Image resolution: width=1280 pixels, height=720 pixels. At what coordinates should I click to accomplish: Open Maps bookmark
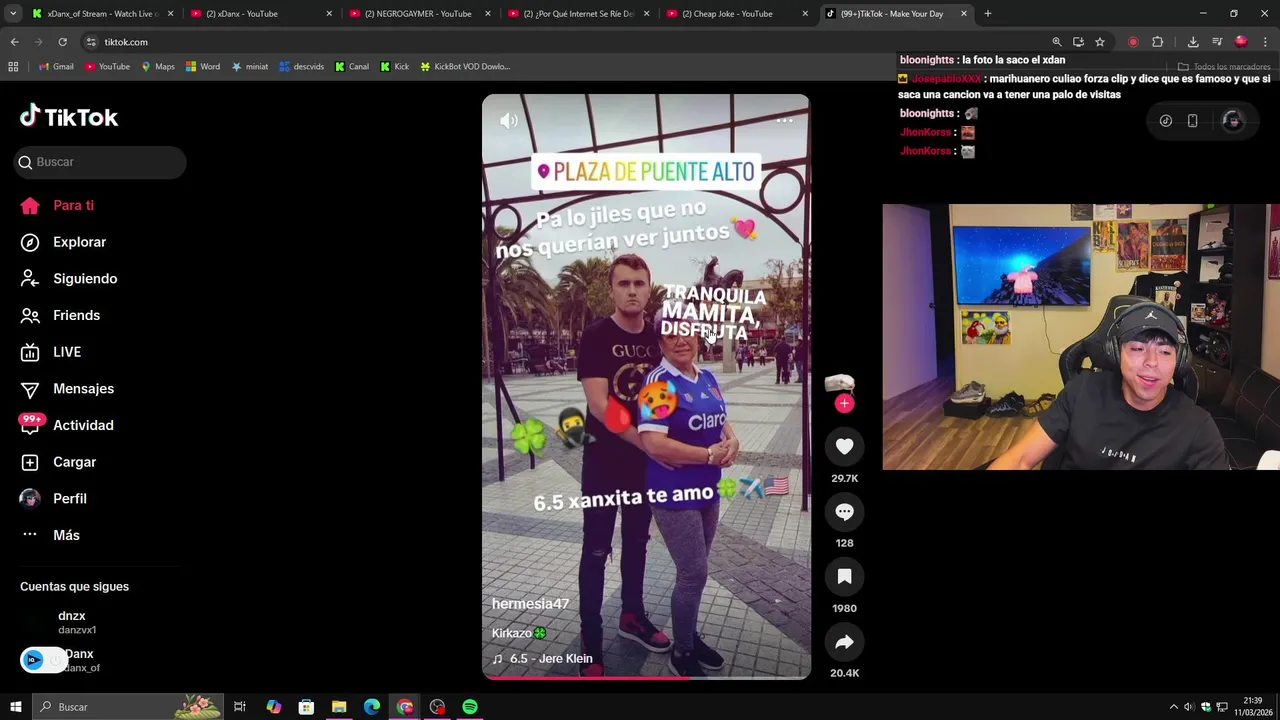158,67
